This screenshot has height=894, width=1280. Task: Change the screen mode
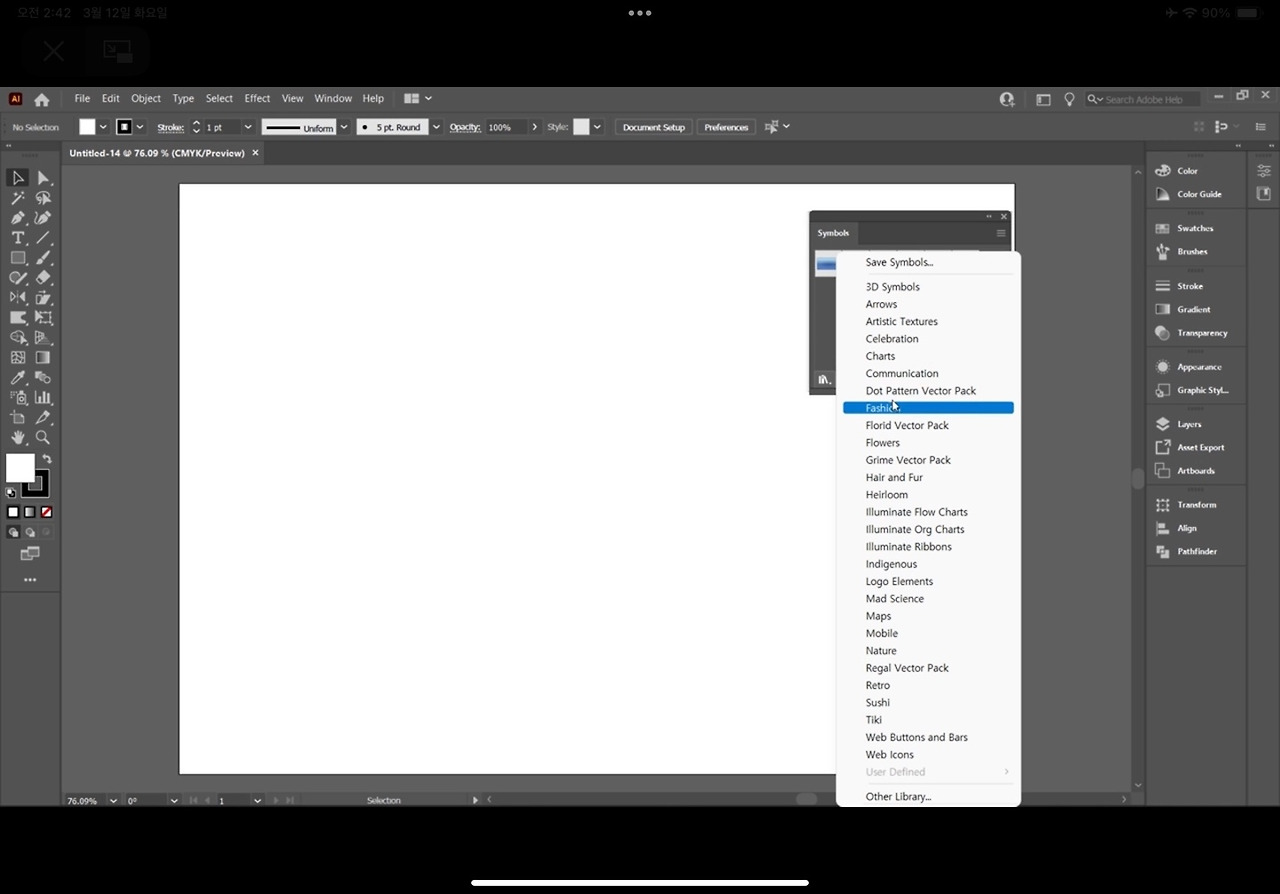[30, 554]
